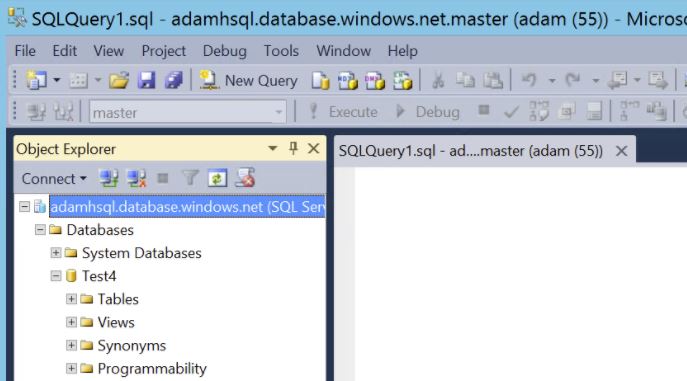Click the XMLA Query icon
Screen dimensions: 687x381
point(403,81)
